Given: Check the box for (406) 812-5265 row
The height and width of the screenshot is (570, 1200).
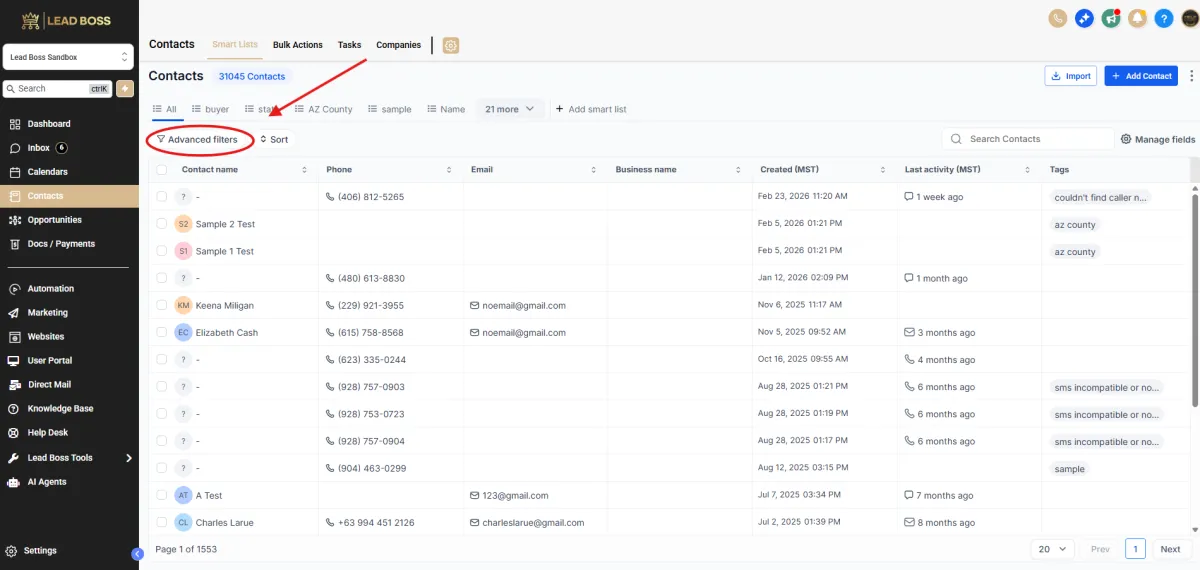Looking at the screenshot, I should coord(162,197).
